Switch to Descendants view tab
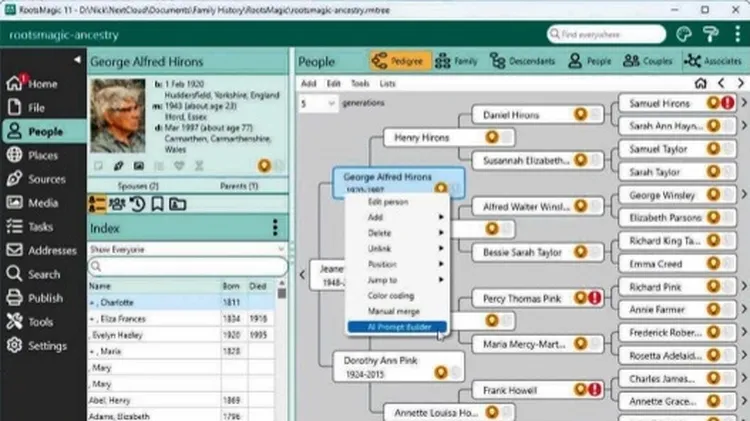The height and width of the screenshot is (421, 750). pyautogui.click(x=523, y=61)
